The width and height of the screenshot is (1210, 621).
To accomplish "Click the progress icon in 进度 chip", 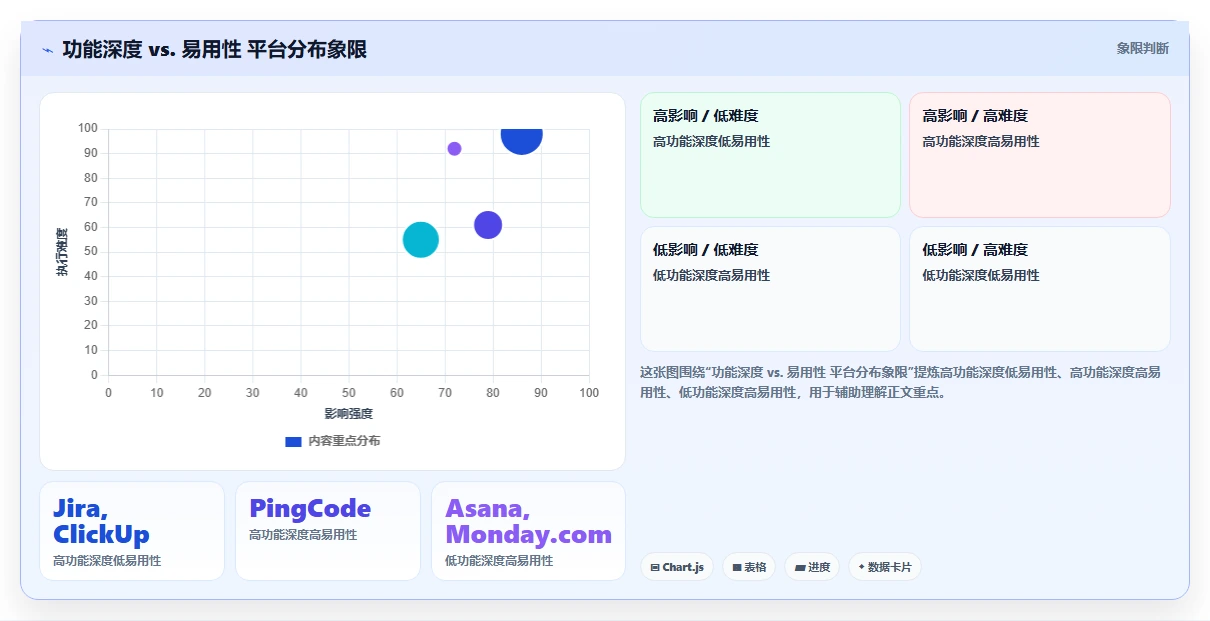I will [800, 567].
